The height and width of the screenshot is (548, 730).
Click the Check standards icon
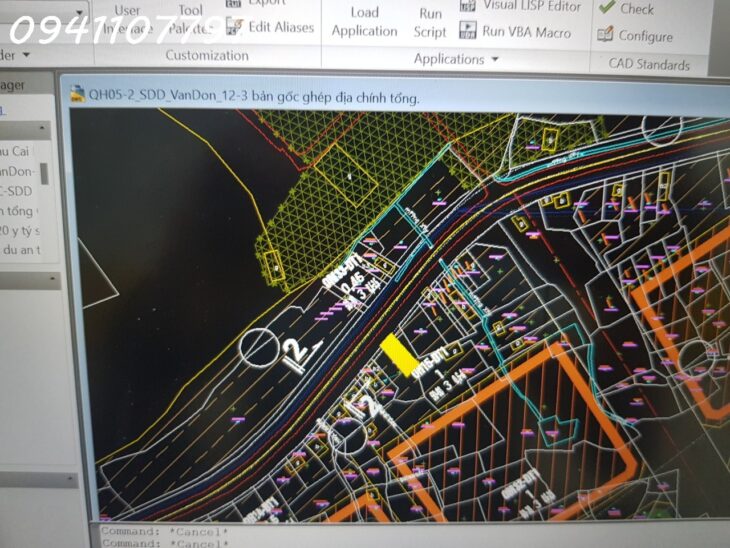click(605, 7)
